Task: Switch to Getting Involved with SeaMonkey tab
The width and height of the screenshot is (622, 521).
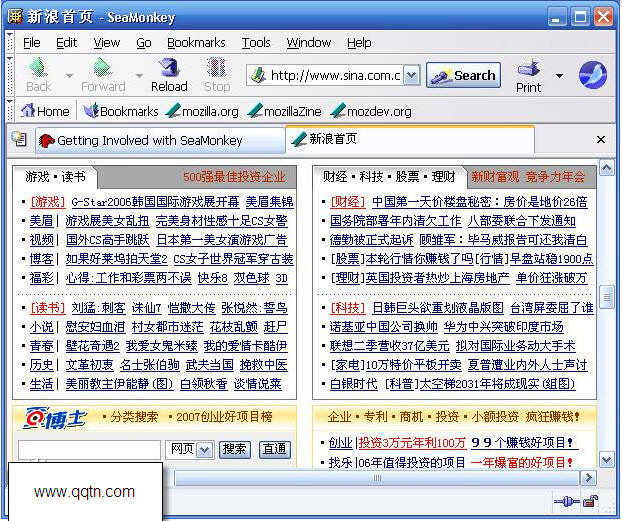Action: 160,140
